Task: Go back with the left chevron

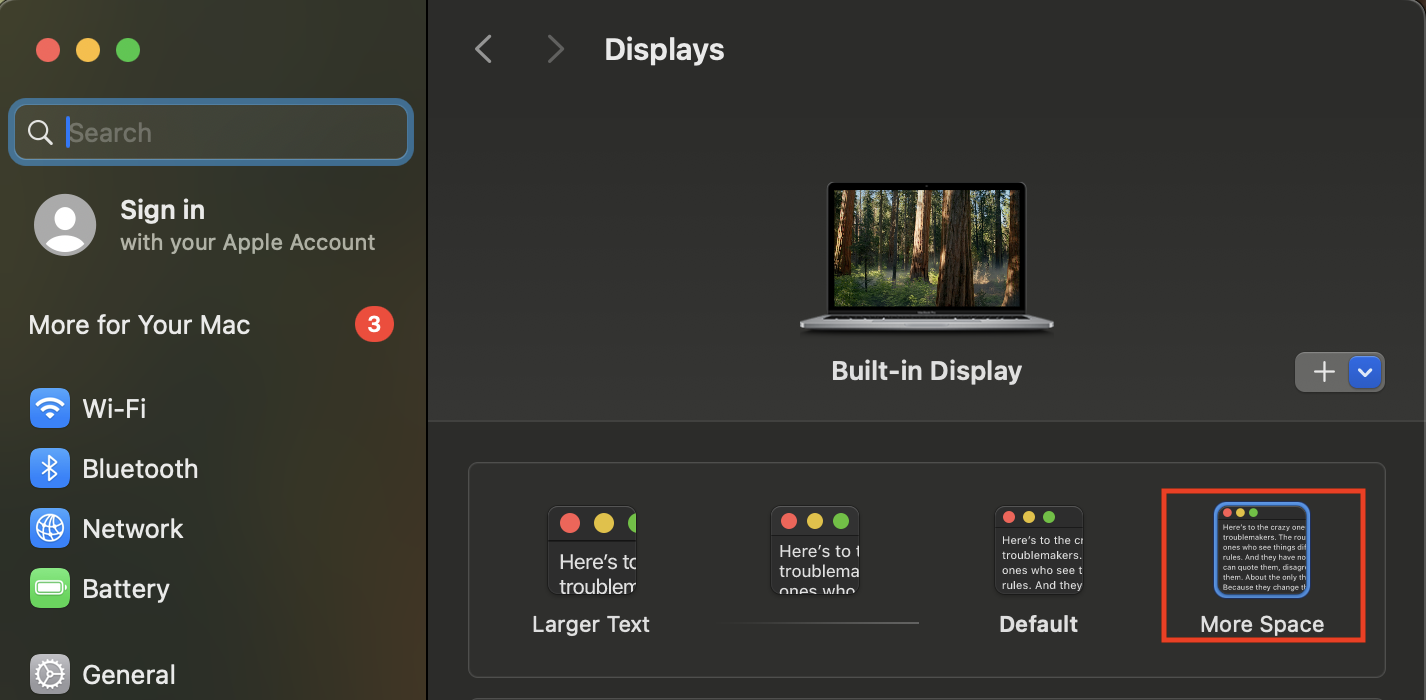Action: click(x=484, y=49)
